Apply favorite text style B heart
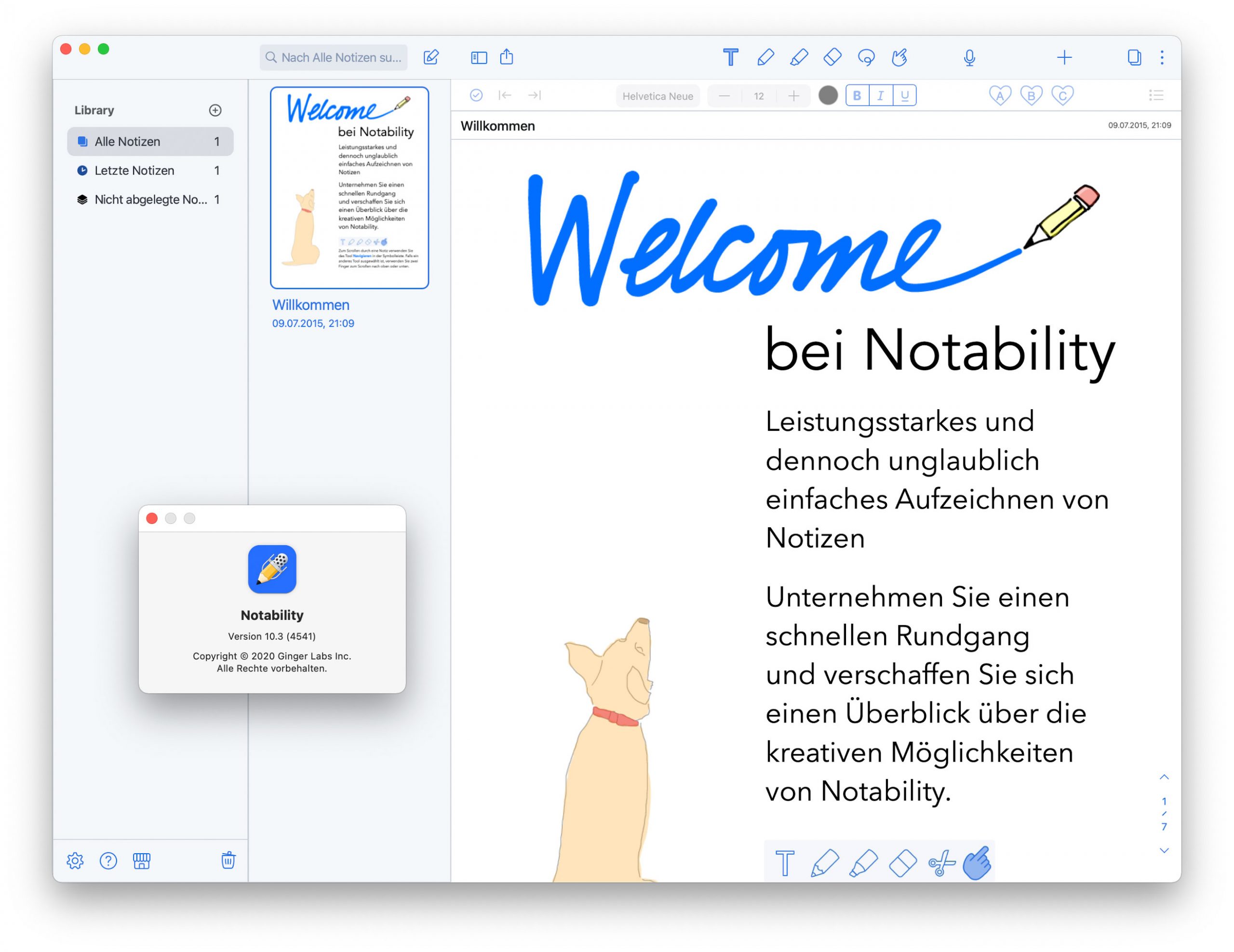The width and height of the screenshot is (1234, 952). 1031,95
